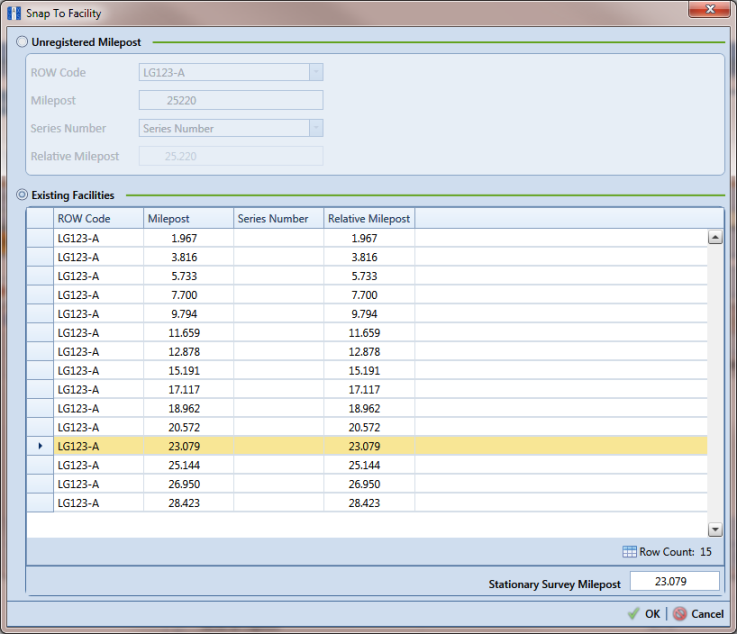The width and height of the screenshot is (737, 634).
Task: Select row with milepost 5.733
Action: 367,276
